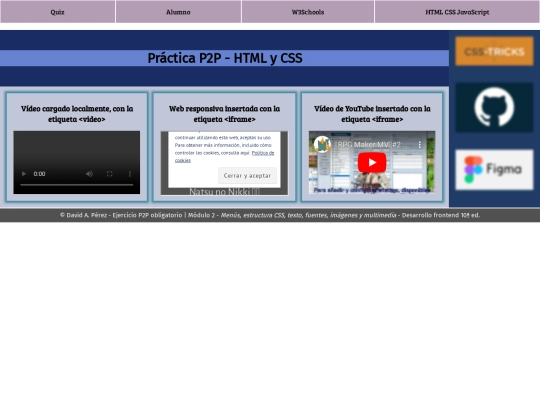540x405 pixels.
Task: Click the Vídeo de YouTube insertado heading
Action: click(x=372, y=114)
